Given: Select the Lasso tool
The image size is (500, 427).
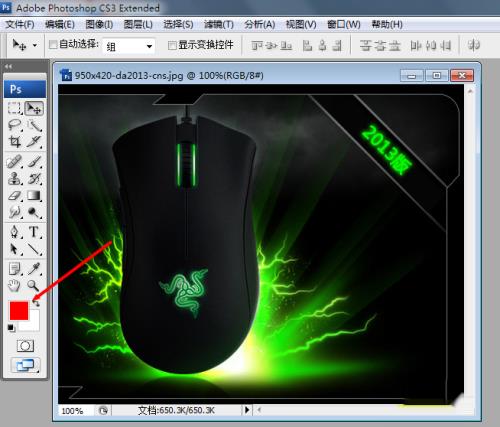Looking at the screenshot, I should pos(14,125).
